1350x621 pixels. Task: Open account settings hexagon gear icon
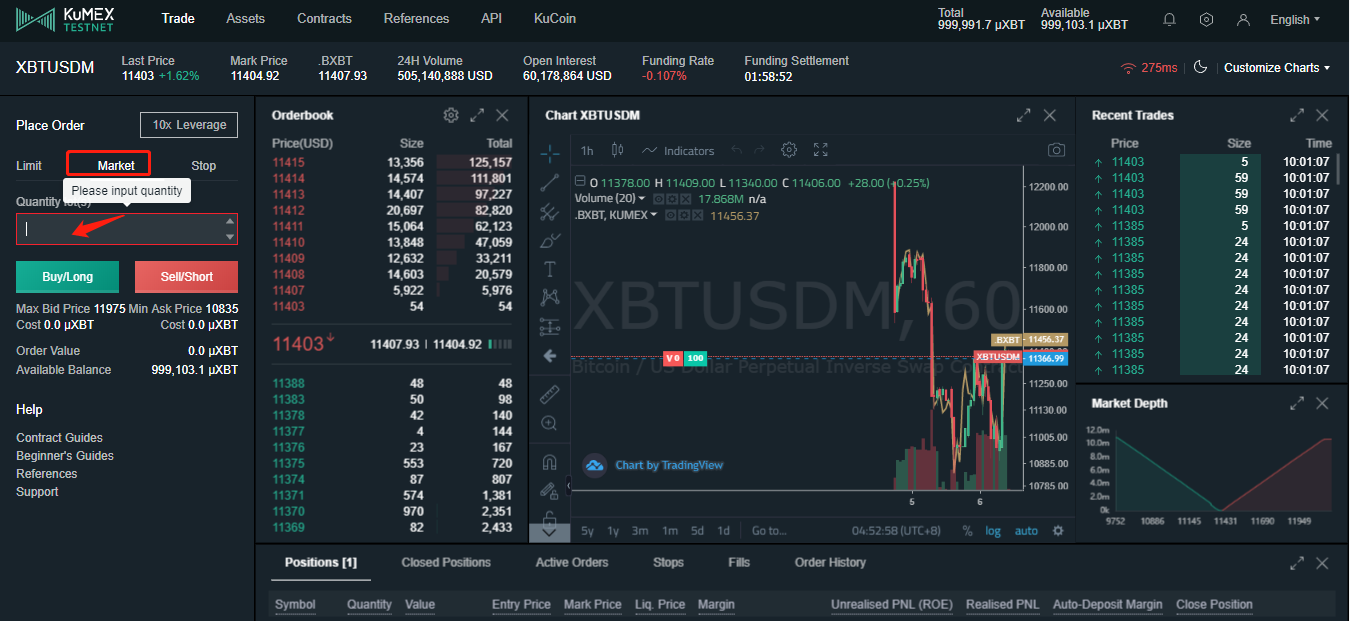coord(1207,19)
